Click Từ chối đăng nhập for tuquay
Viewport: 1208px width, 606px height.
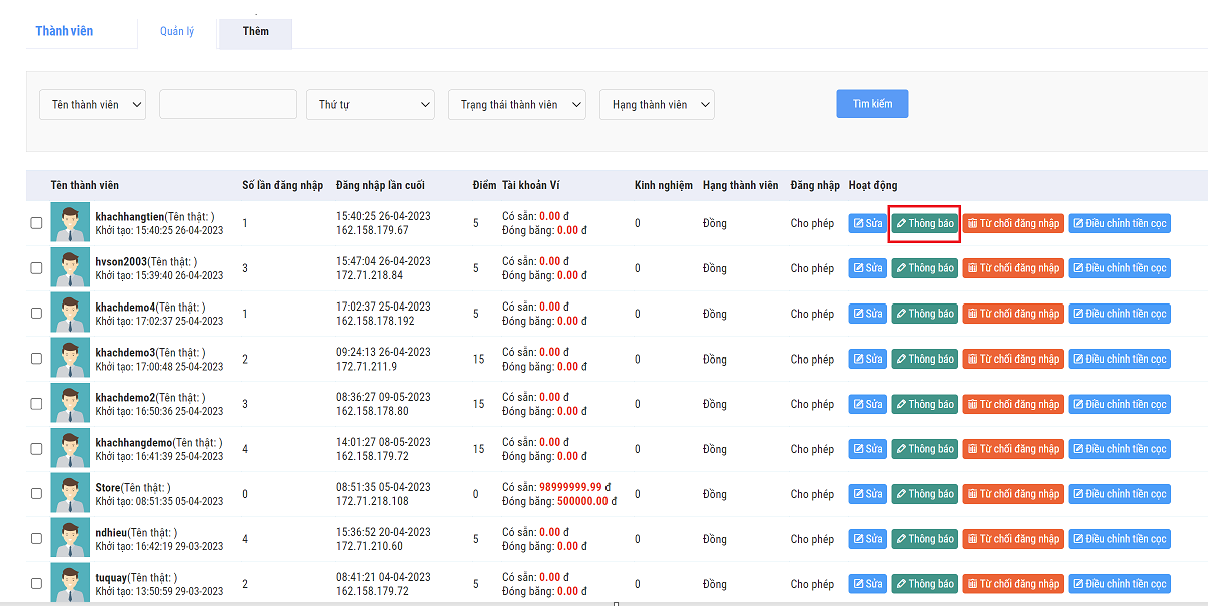(1013, 584)
